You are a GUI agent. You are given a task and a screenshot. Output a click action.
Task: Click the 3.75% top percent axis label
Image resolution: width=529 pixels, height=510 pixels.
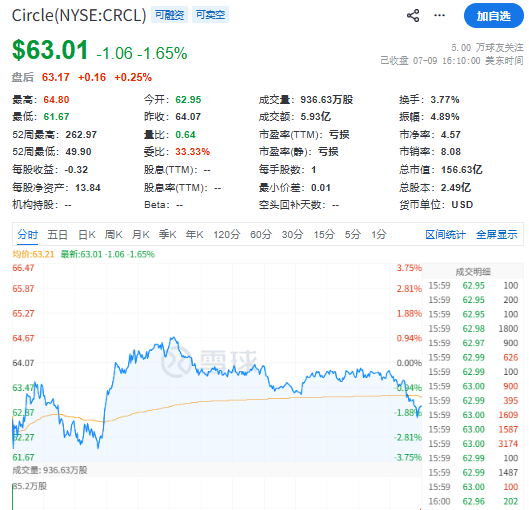pos(409,268)
